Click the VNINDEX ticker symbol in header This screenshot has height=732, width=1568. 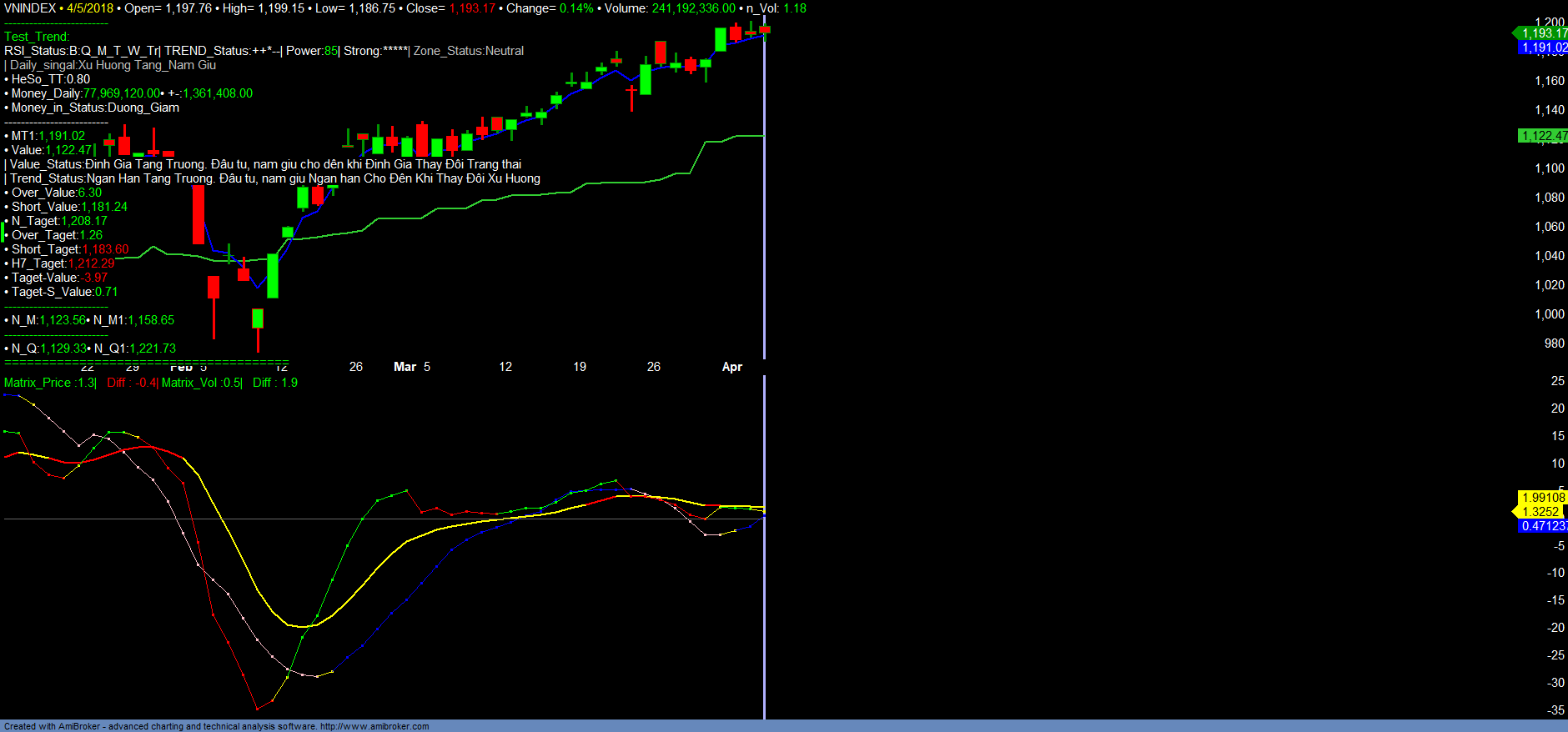[x=29, y=8]
